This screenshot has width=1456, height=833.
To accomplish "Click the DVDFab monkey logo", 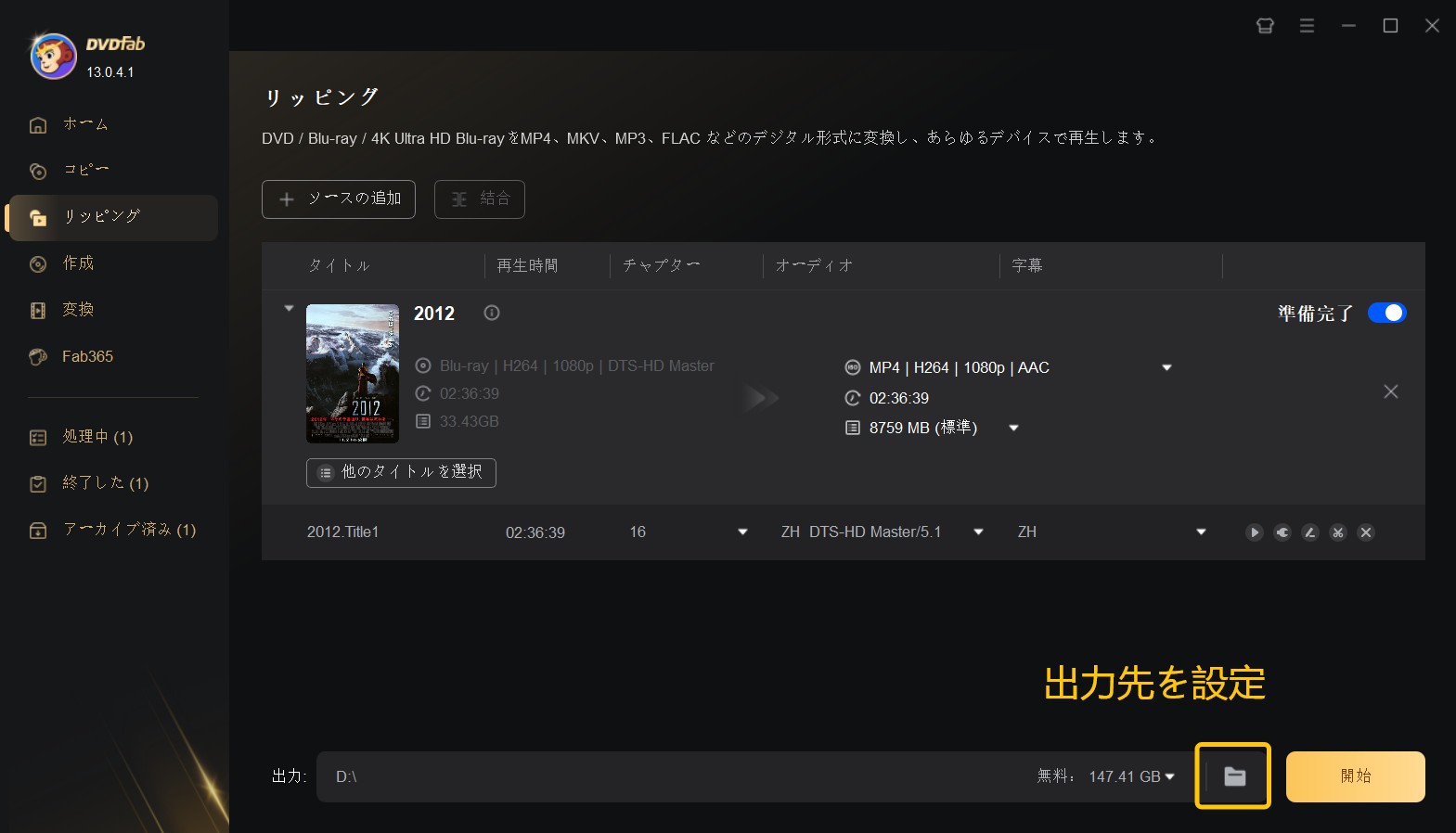I will pos(54,57).
